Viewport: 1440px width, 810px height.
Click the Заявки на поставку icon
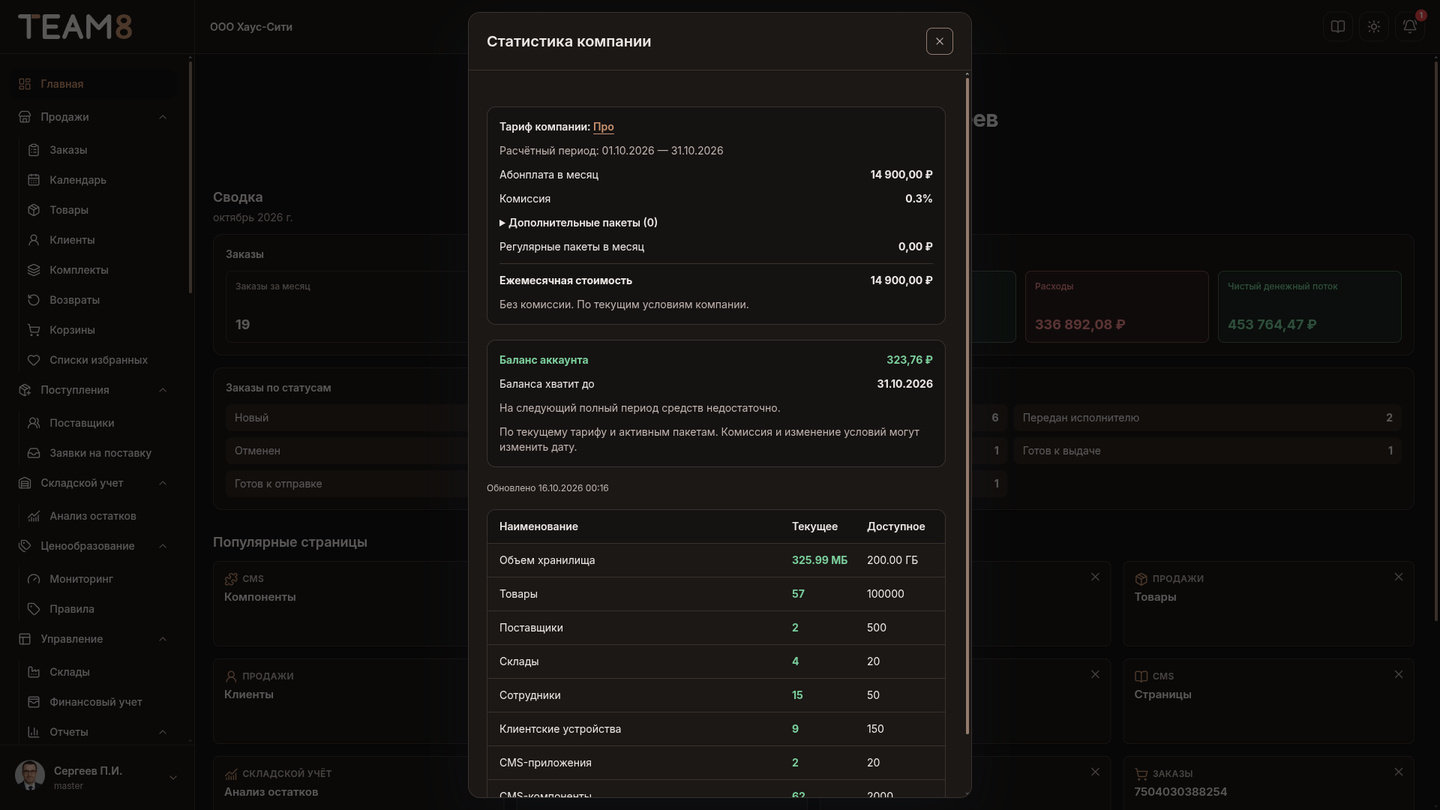34,453
